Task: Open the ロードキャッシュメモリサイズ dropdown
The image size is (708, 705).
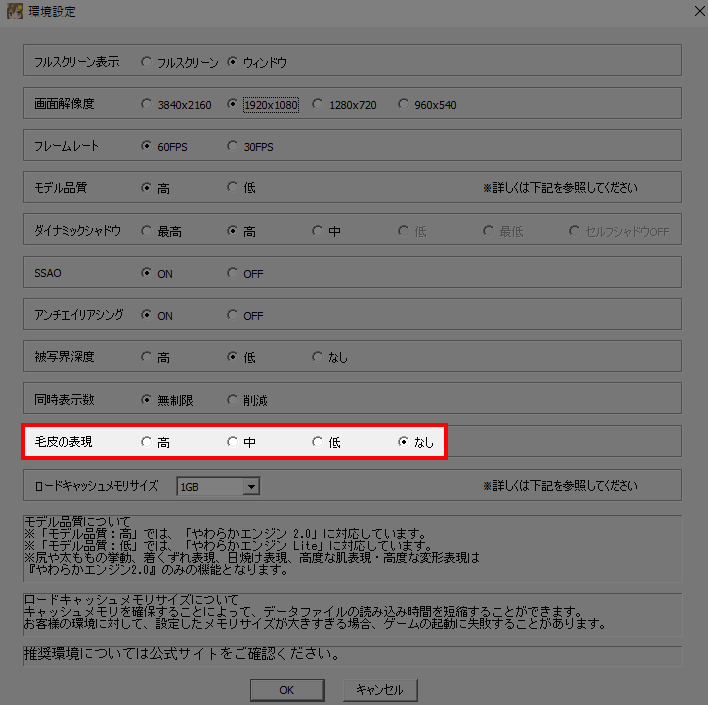Action: (x=251, y=486)
